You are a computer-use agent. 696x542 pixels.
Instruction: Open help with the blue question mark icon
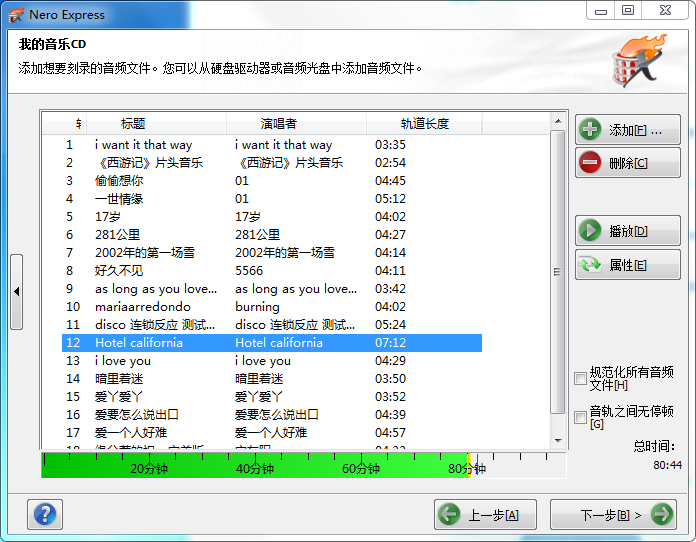tap(46, 514)
